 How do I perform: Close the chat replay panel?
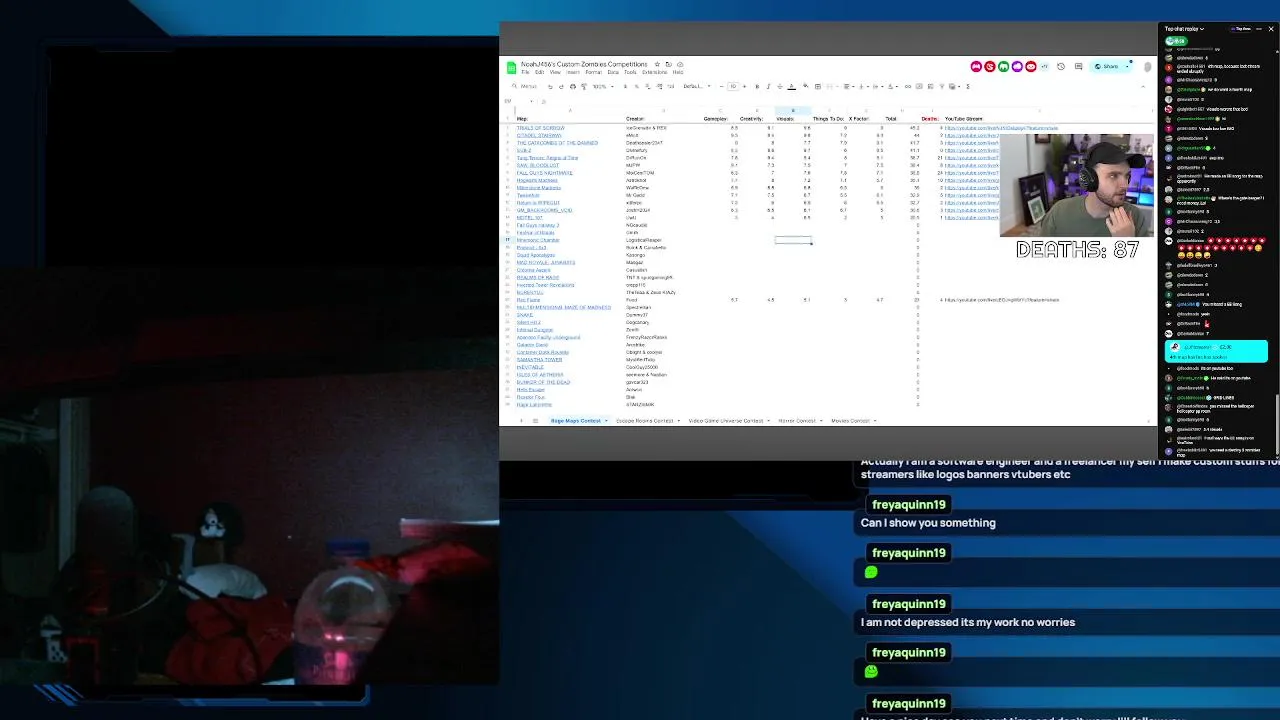pyautogui.click(x=1271, y=29)
